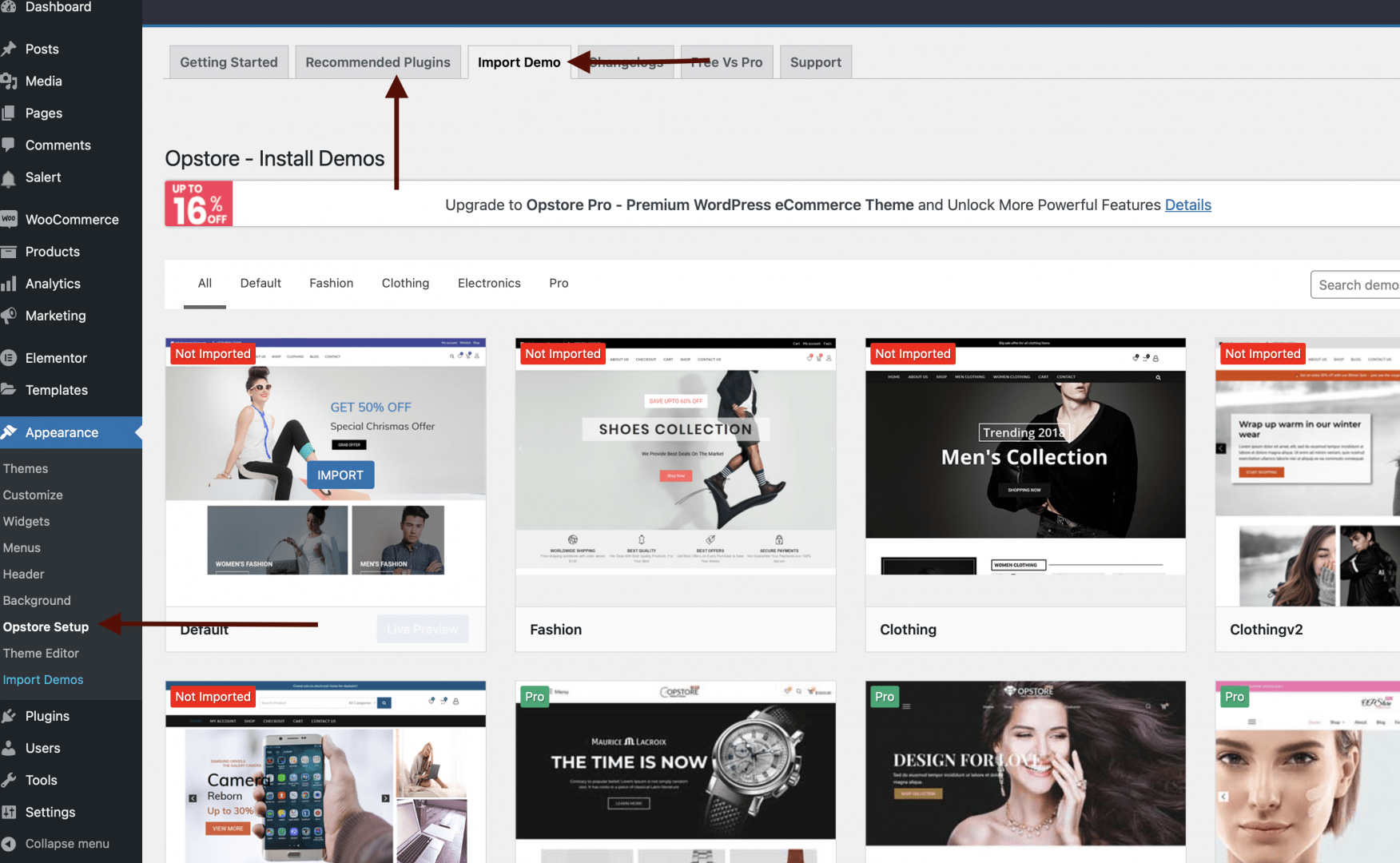Click the Tools wrench icon

coord(9,779)
